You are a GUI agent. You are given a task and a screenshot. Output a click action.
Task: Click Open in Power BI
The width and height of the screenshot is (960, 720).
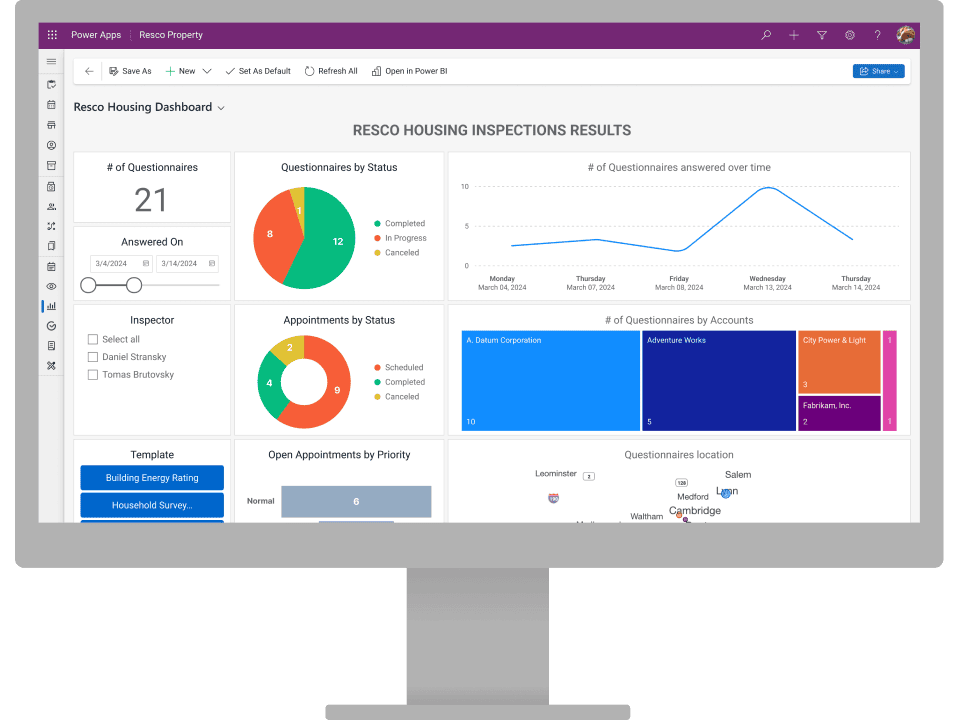[410, 71]
